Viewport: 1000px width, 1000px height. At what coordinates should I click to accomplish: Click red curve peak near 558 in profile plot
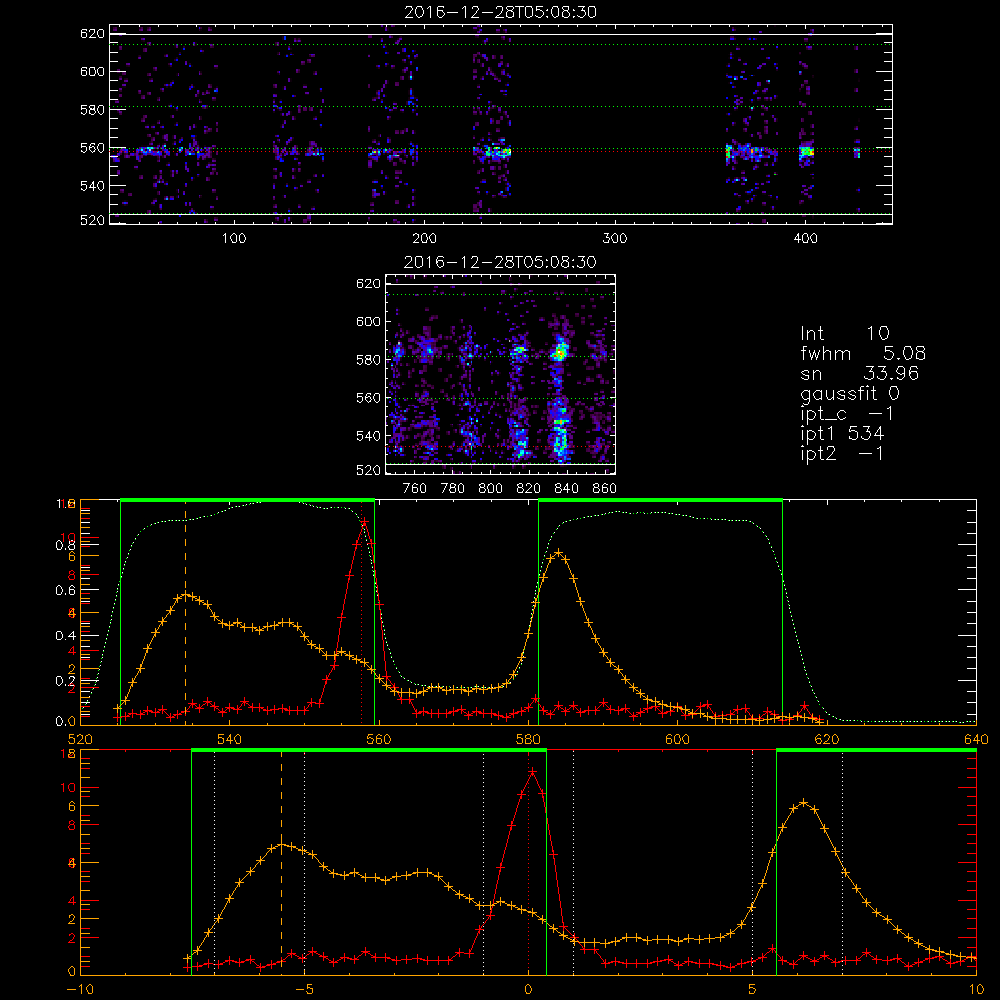tap(364, 523)
